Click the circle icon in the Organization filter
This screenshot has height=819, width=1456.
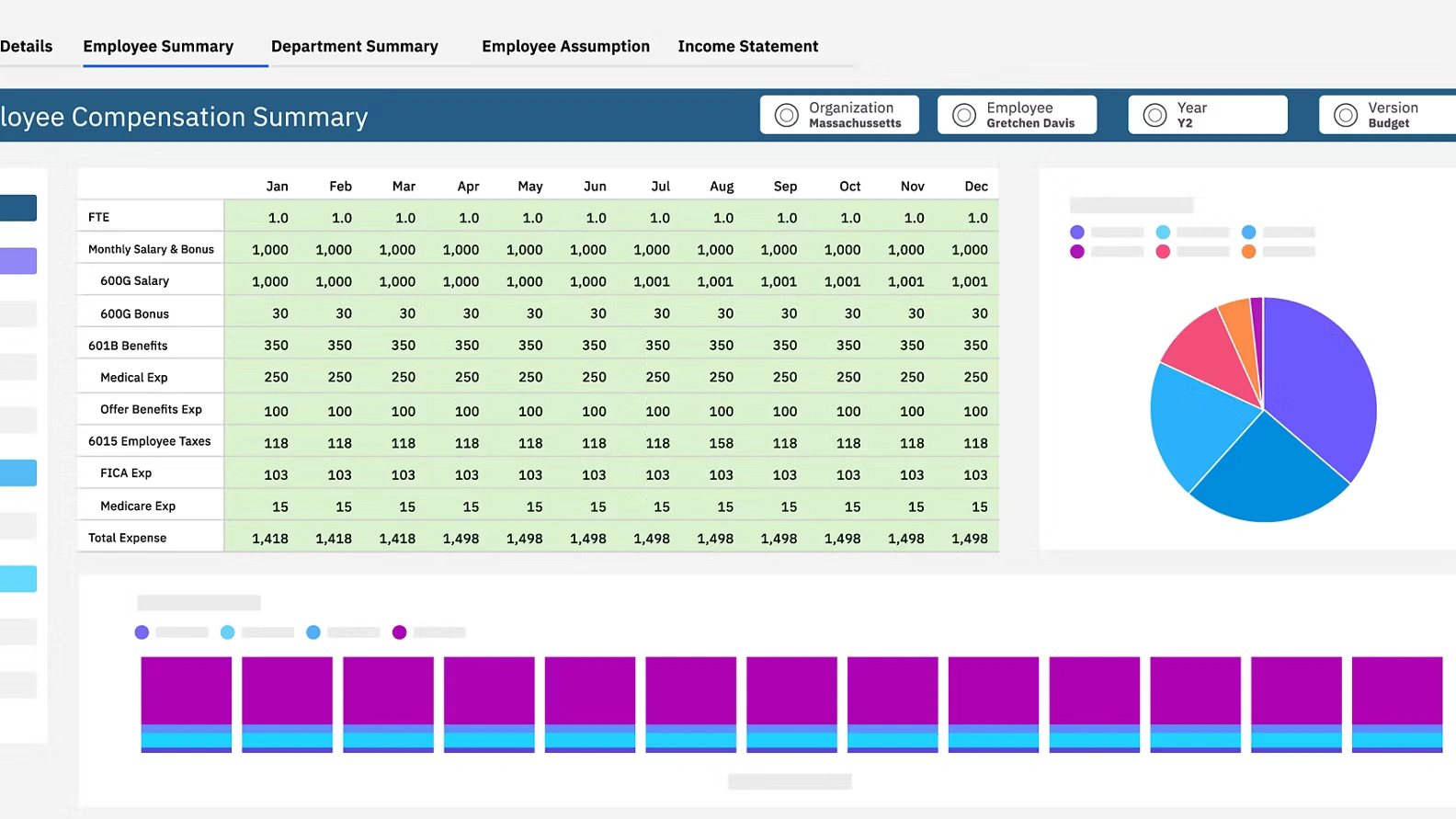(786, 115)
